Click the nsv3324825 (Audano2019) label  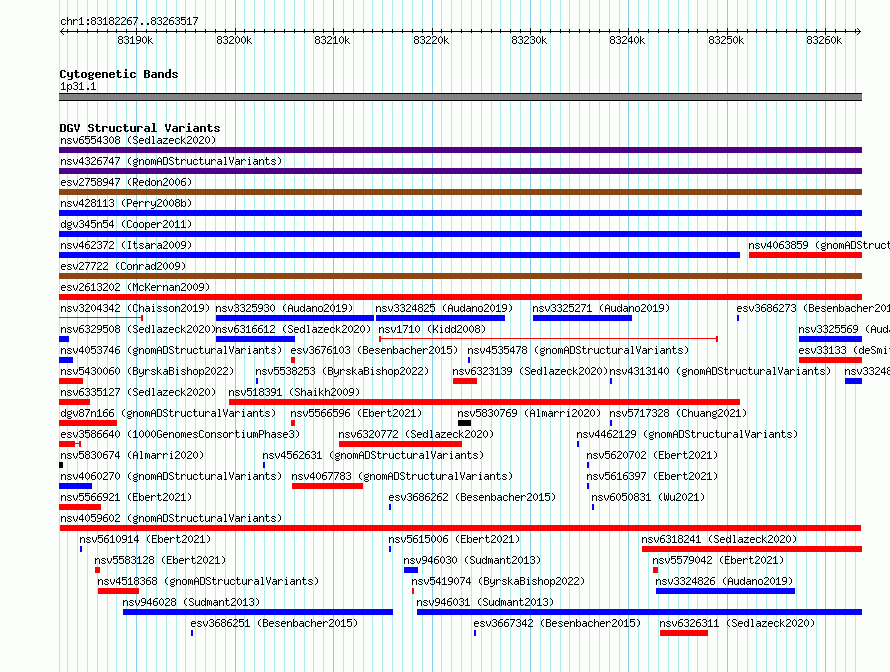coord(444,308)
